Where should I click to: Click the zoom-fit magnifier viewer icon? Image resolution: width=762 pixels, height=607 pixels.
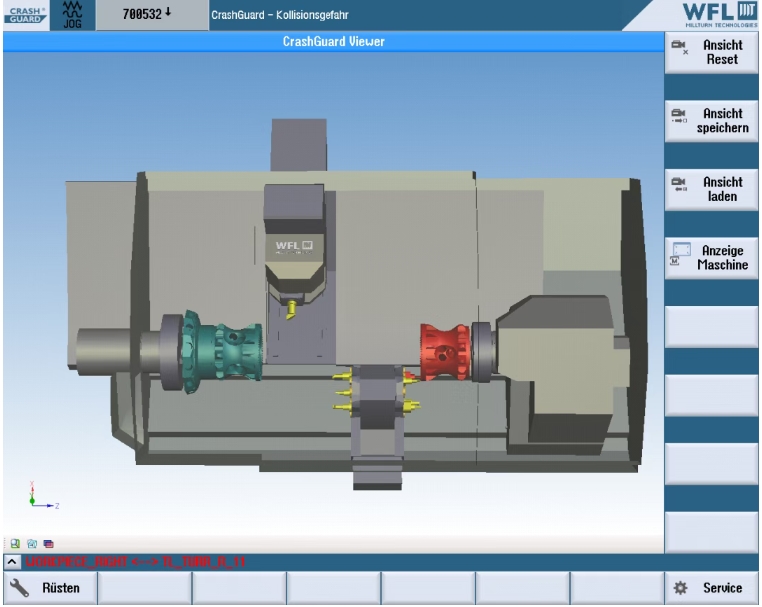[15, 543]
